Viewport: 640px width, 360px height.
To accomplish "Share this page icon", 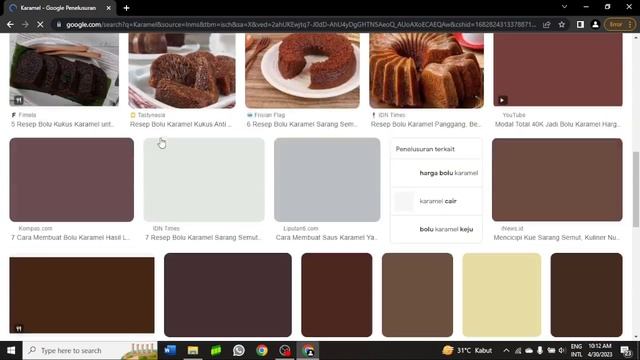I will (547, 24).
